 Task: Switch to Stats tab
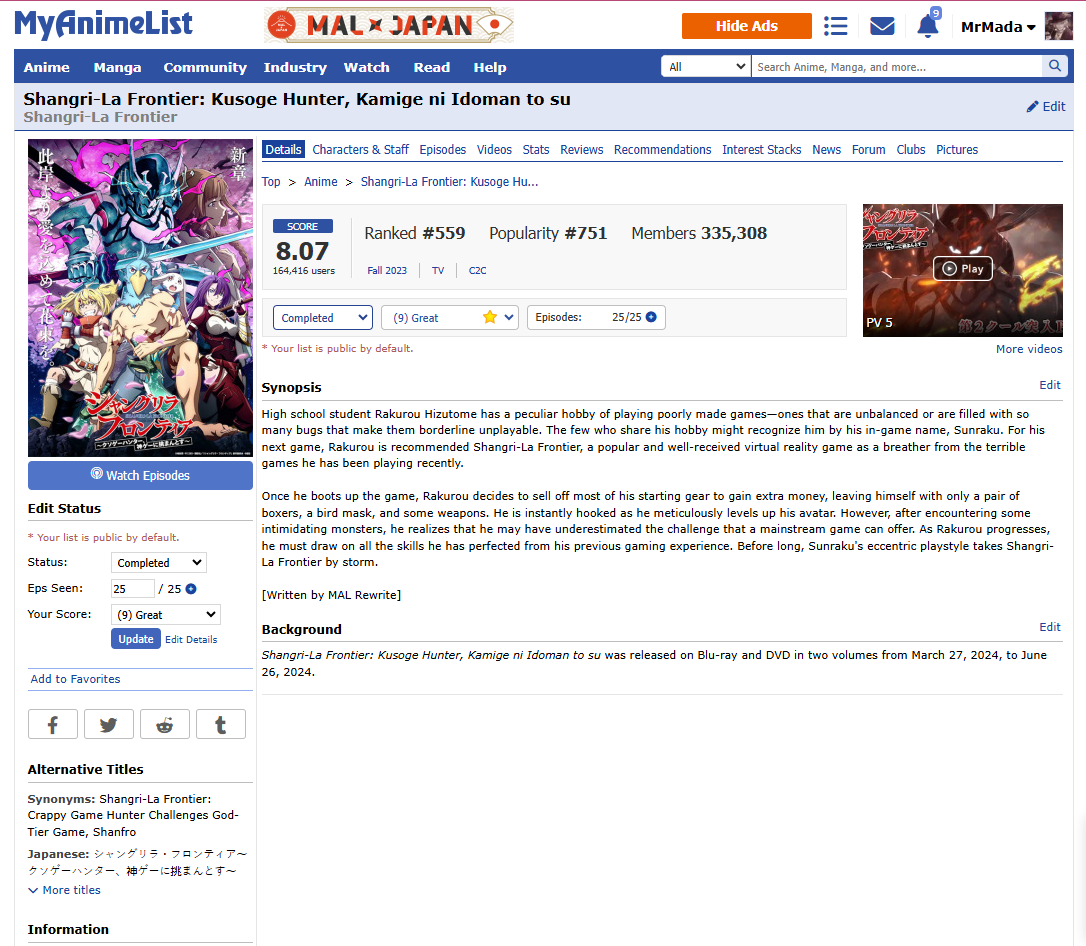[x=536, y=150]
